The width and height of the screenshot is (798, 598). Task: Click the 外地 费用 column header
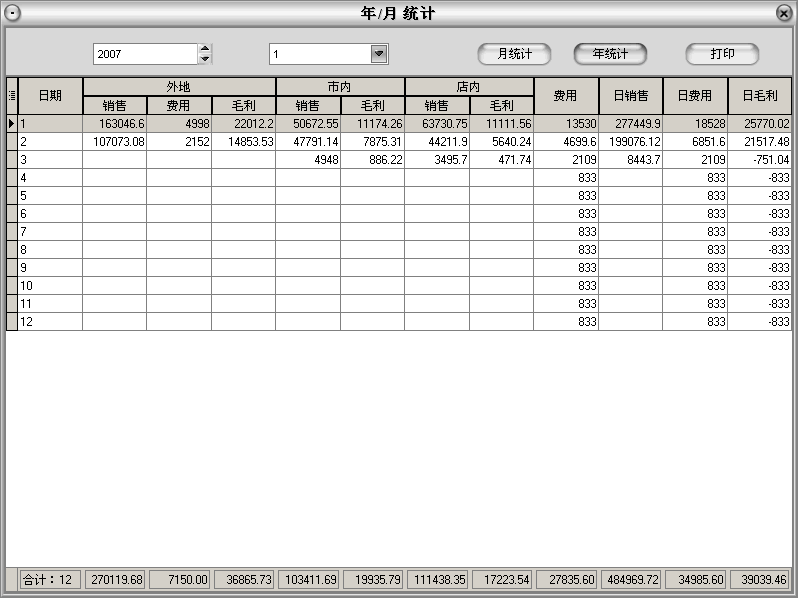pyautogui.click(x=179, y=105)
